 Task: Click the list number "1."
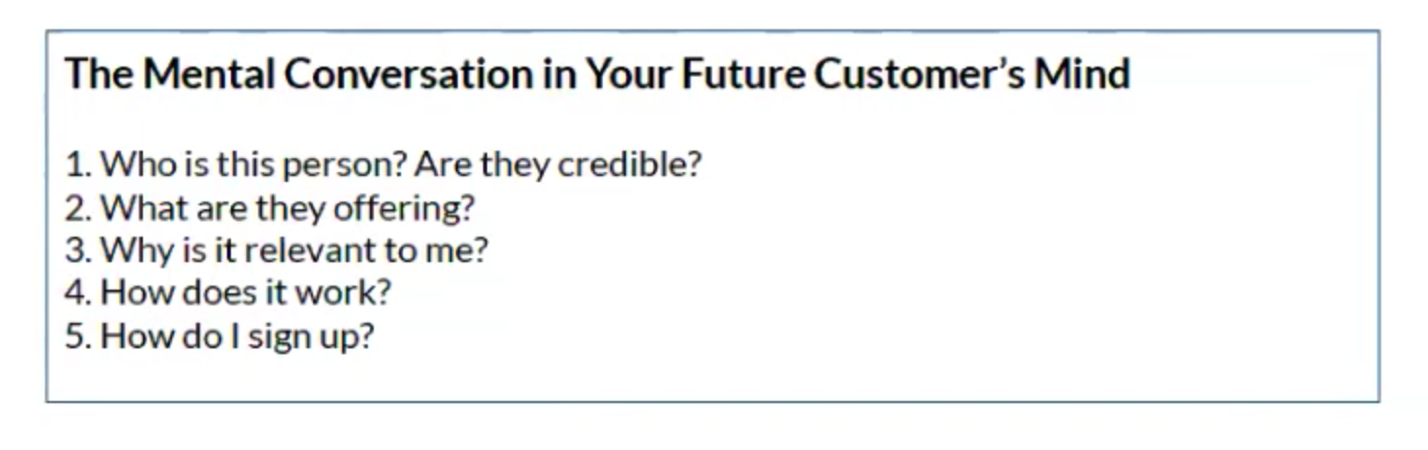pos(78,164)
